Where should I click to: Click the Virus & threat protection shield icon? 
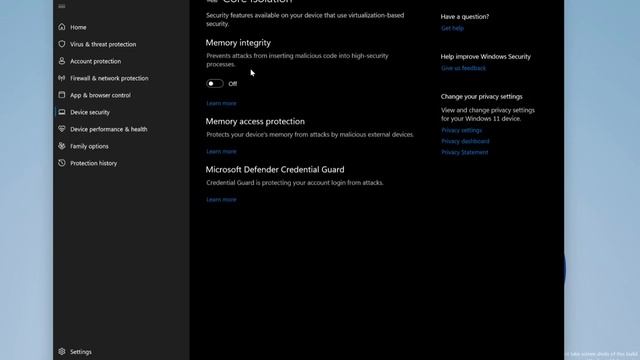pos(62,44)
